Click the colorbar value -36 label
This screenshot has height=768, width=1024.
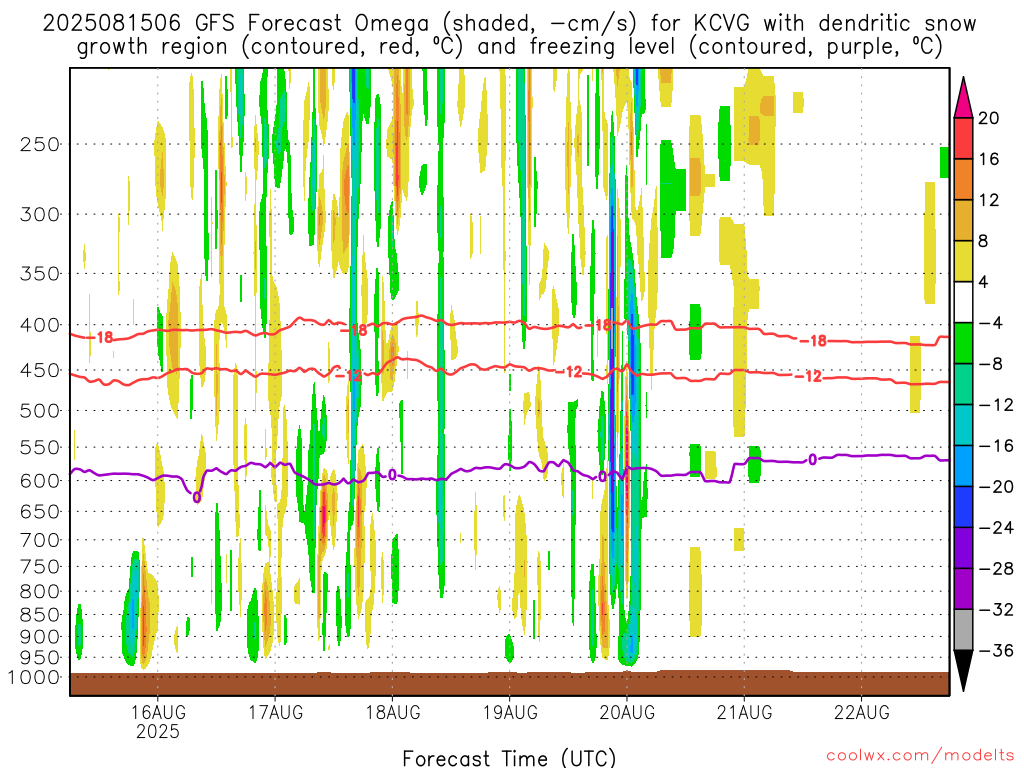tap(995, 650)
